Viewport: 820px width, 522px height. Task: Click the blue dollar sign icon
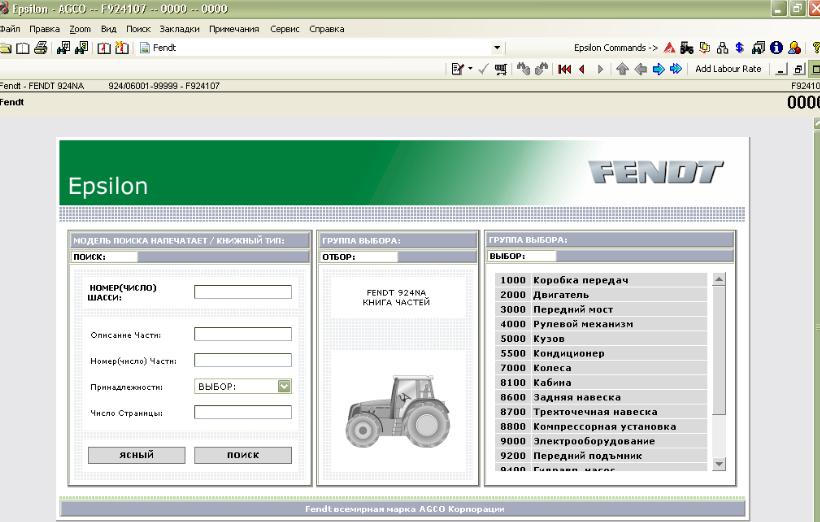click(x=739, y=48)
